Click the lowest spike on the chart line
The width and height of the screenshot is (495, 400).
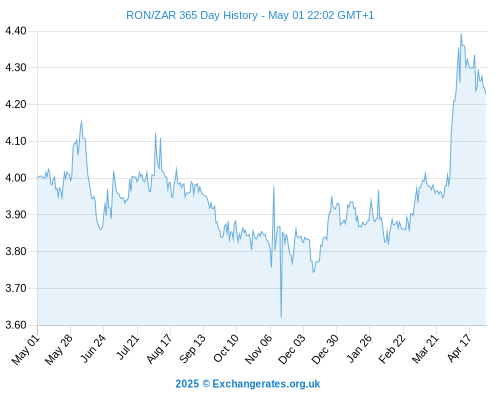281,317
